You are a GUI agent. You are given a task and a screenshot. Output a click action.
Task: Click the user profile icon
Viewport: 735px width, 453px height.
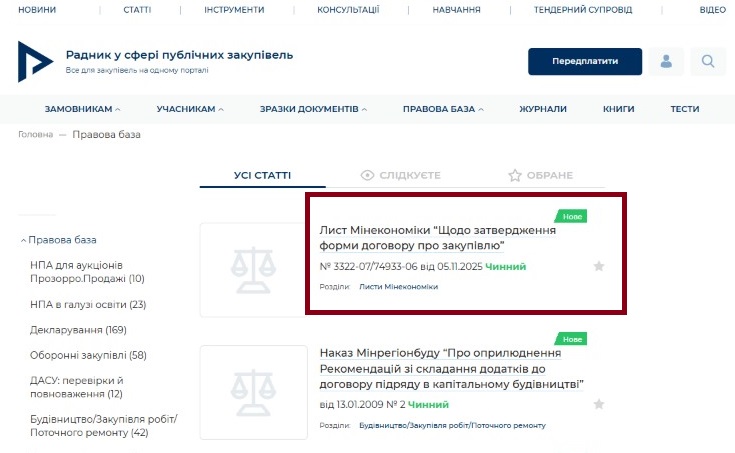[666, 62]
